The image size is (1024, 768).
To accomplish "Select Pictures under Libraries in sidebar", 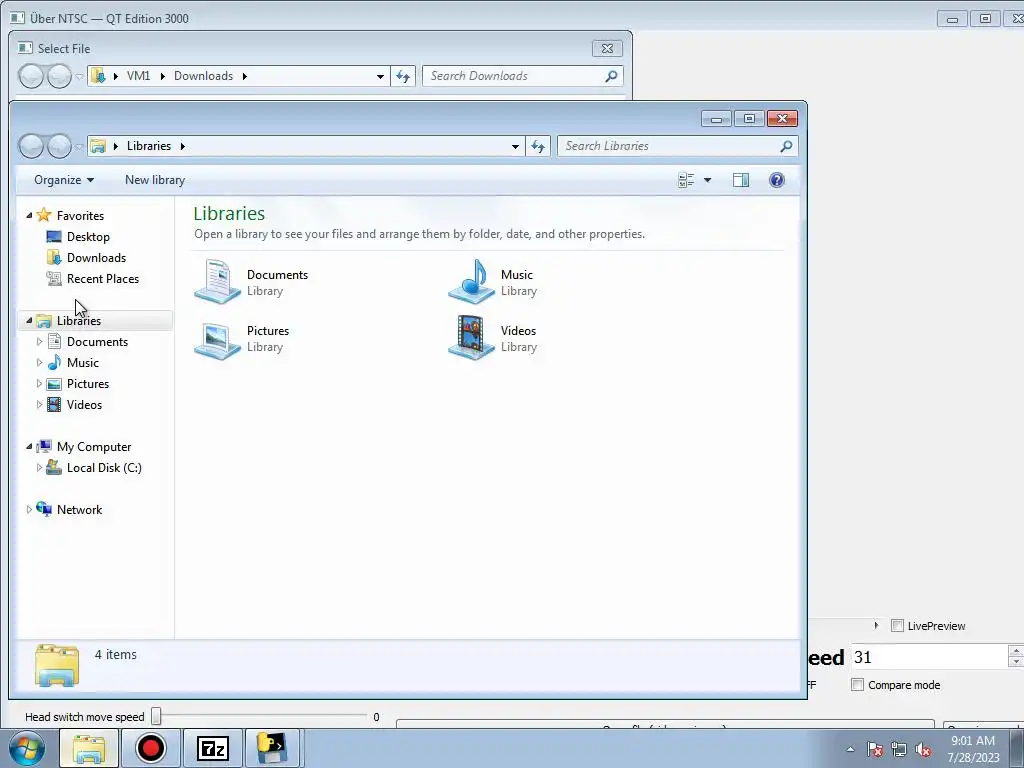I will tap(88, 383).
